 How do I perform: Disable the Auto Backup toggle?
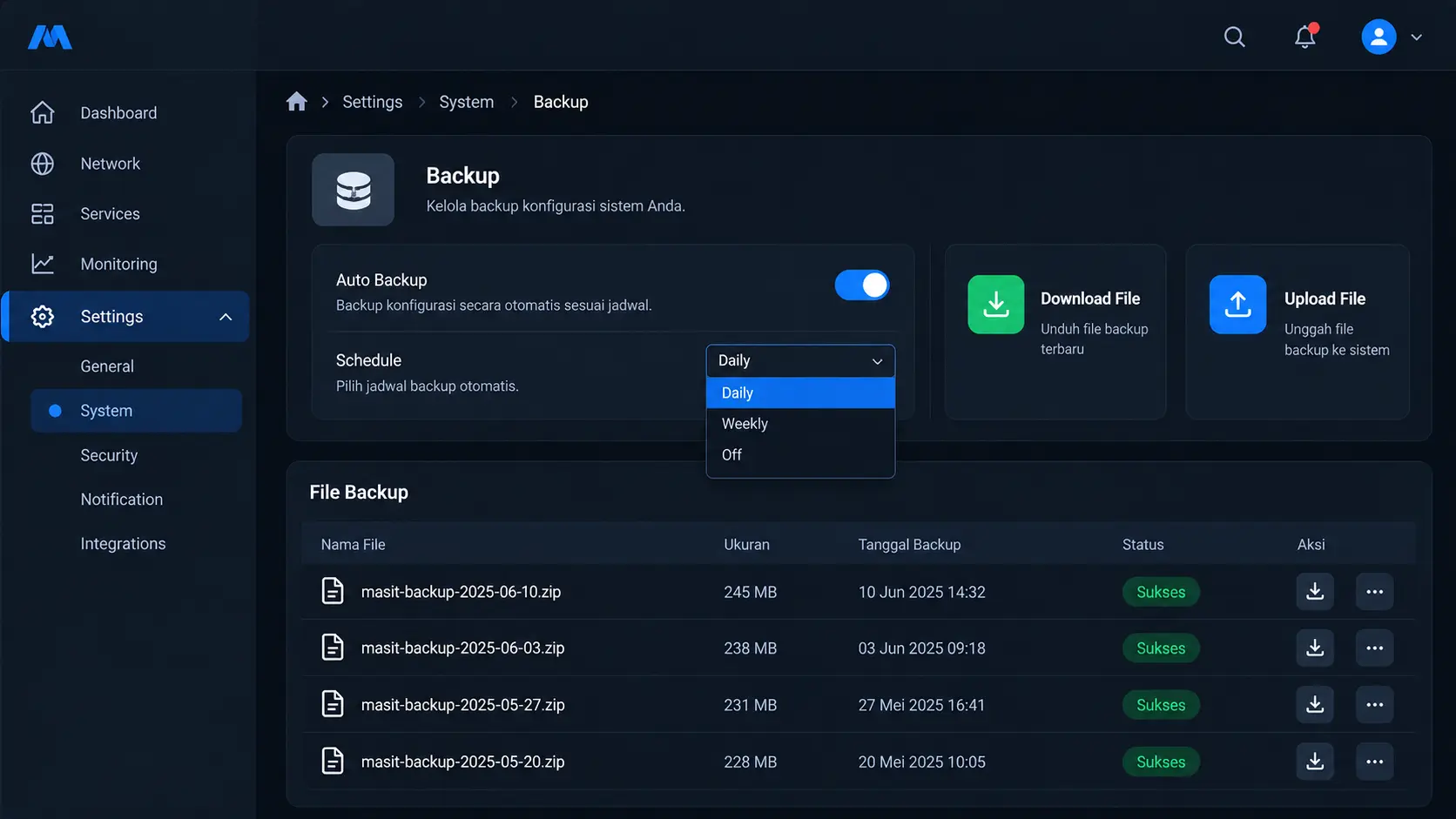tap(862, 285)
